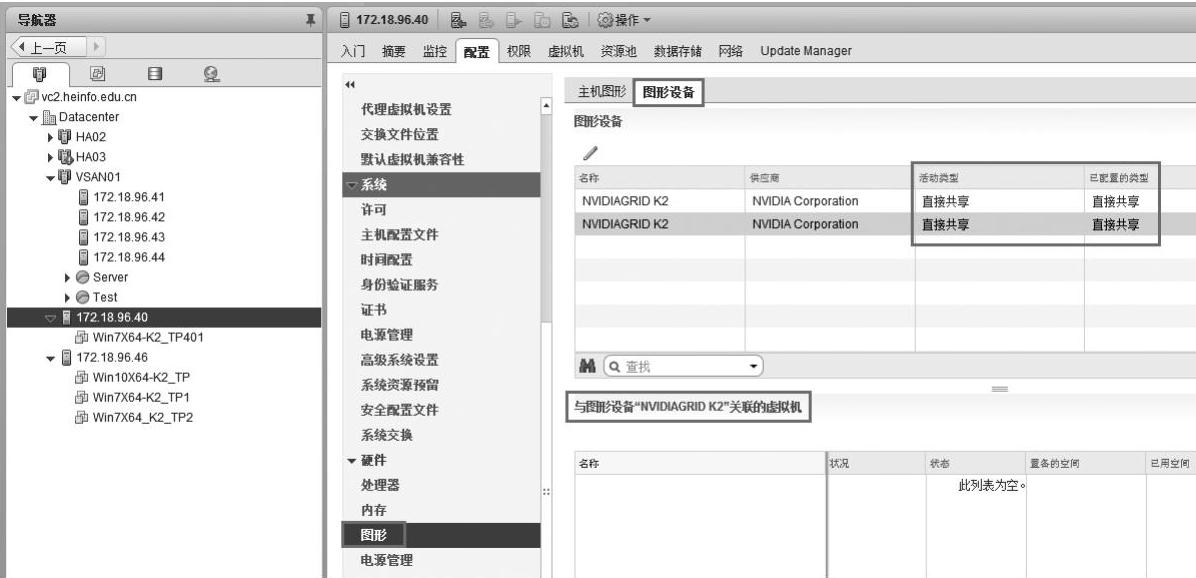Open the Storage inventory tab icon

pyautogui.click(x=155, y=74)
